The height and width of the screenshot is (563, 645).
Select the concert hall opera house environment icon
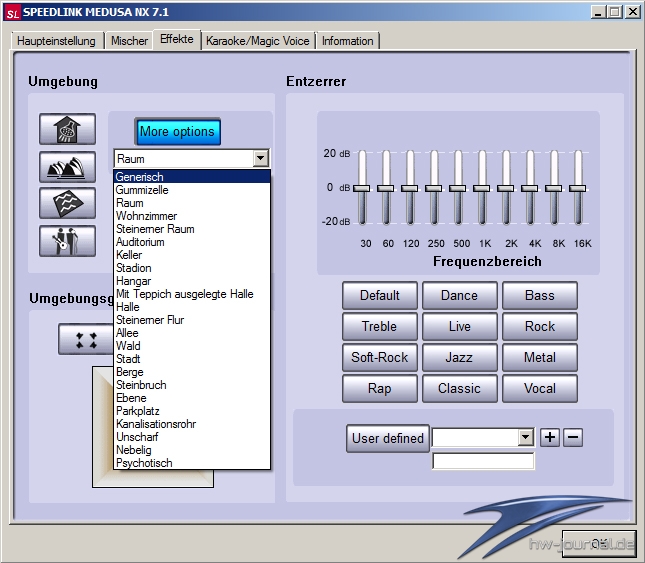pyautogui.click(x=67, y=167)
